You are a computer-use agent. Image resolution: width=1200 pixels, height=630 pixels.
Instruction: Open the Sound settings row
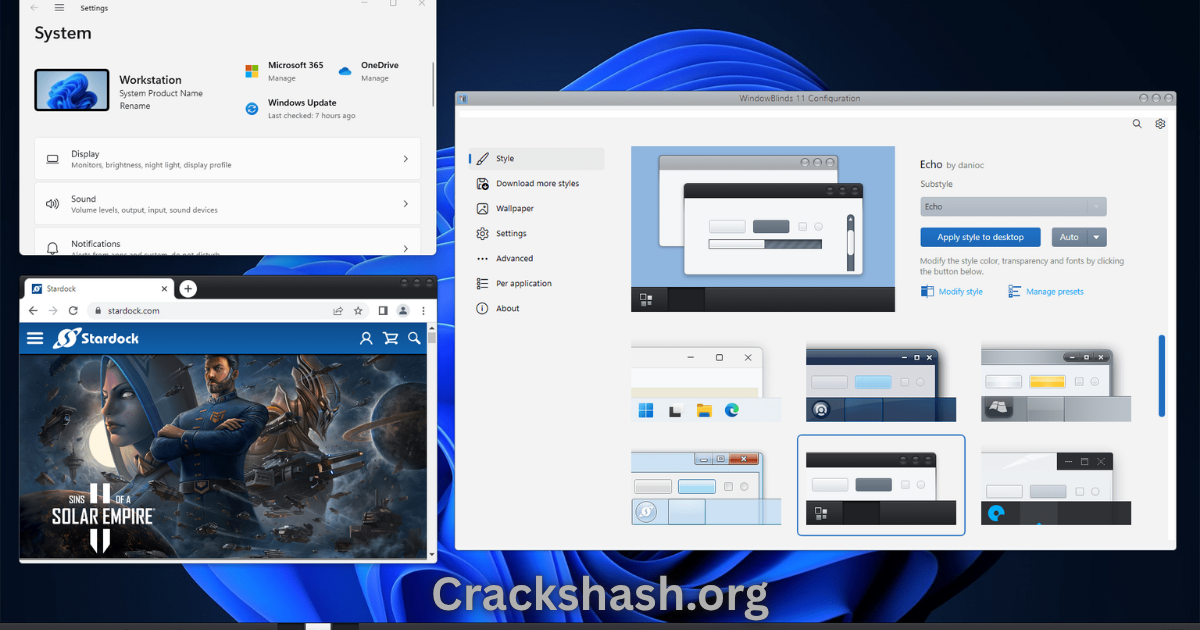point(227,204)
